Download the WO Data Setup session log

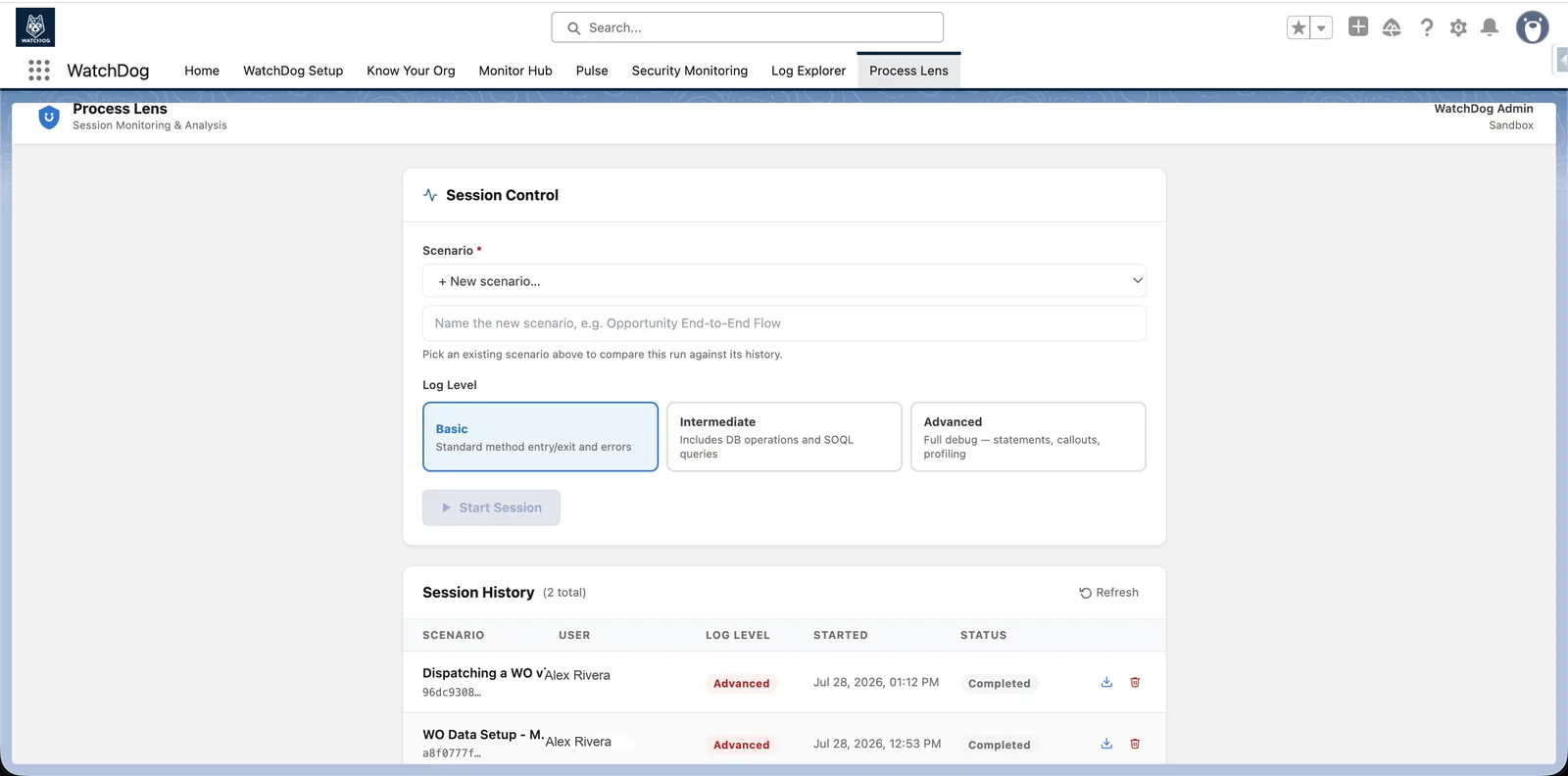pyautogui.click(x=1106, y=744)
